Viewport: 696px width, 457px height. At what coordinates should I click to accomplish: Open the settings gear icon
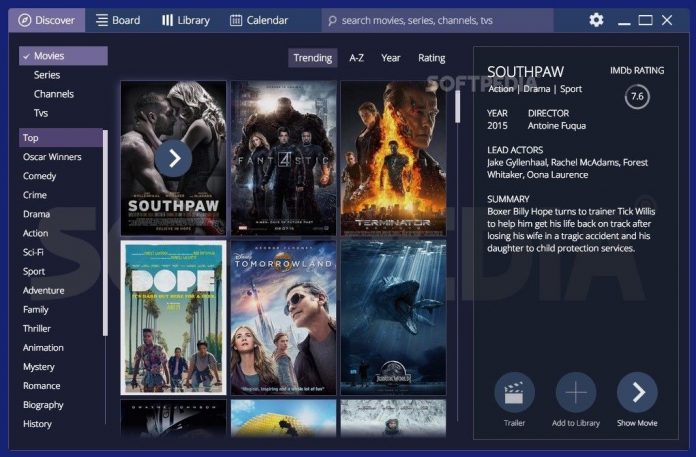[x=596, y=20]
